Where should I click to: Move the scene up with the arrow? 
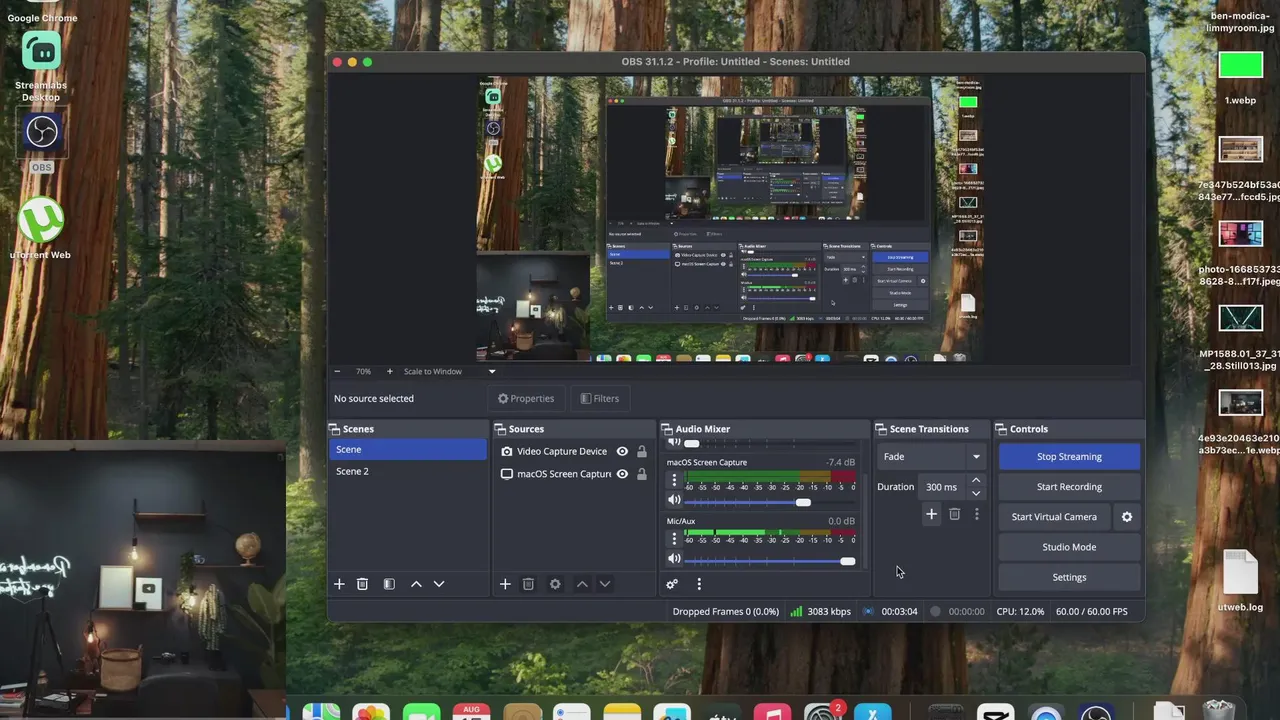(x=416, y=584)
